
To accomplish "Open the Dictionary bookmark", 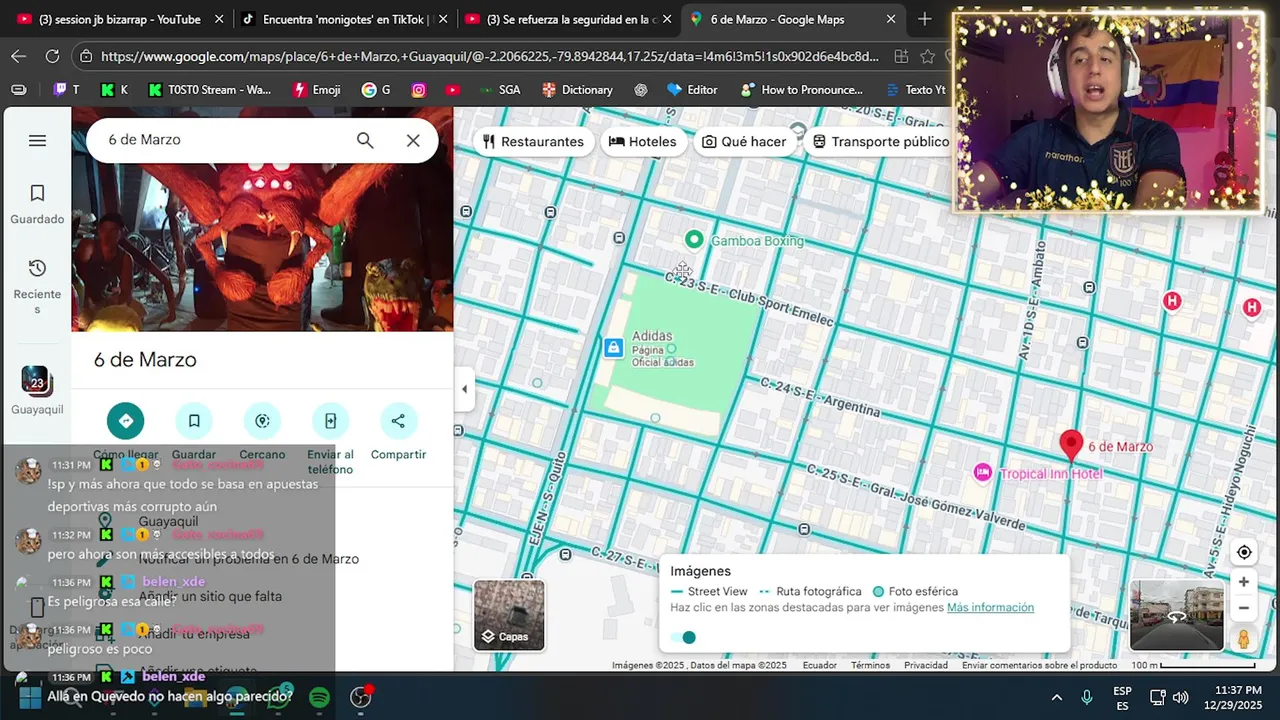I will click(x=577, y=90).
